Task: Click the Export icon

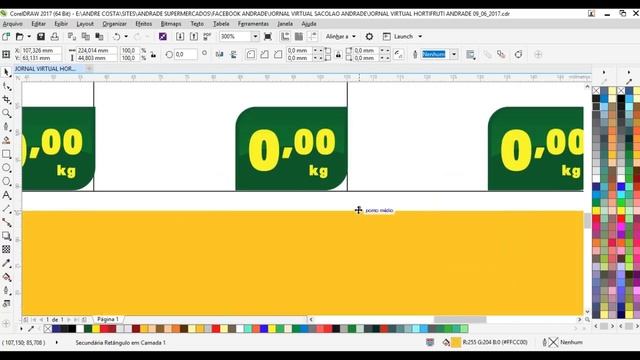Action: tap(194, 37)
